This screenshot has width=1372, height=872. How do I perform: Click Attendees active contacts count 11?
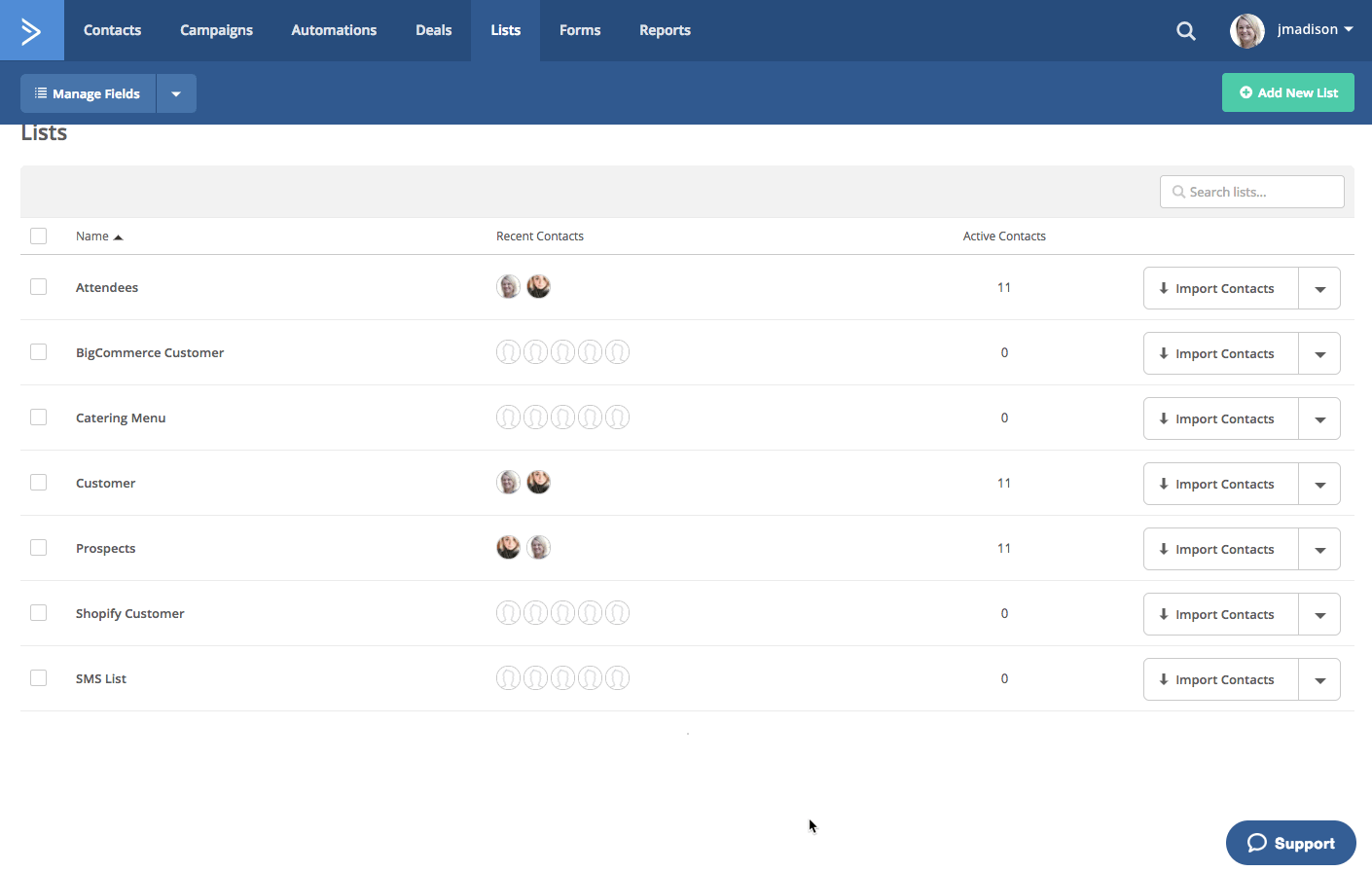click(x=1004, y=287)
